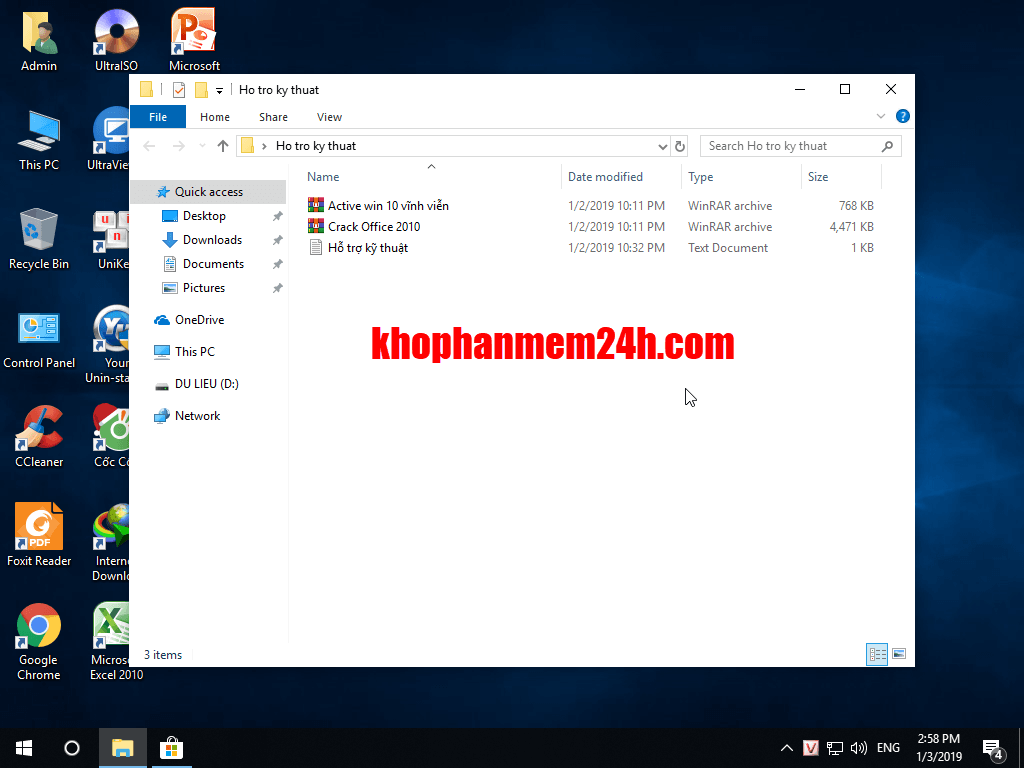Image resolution: width=1024 pixels, height=768 pixels.
Task: Select Downloads in Quick access
Action: pos(212,240)
